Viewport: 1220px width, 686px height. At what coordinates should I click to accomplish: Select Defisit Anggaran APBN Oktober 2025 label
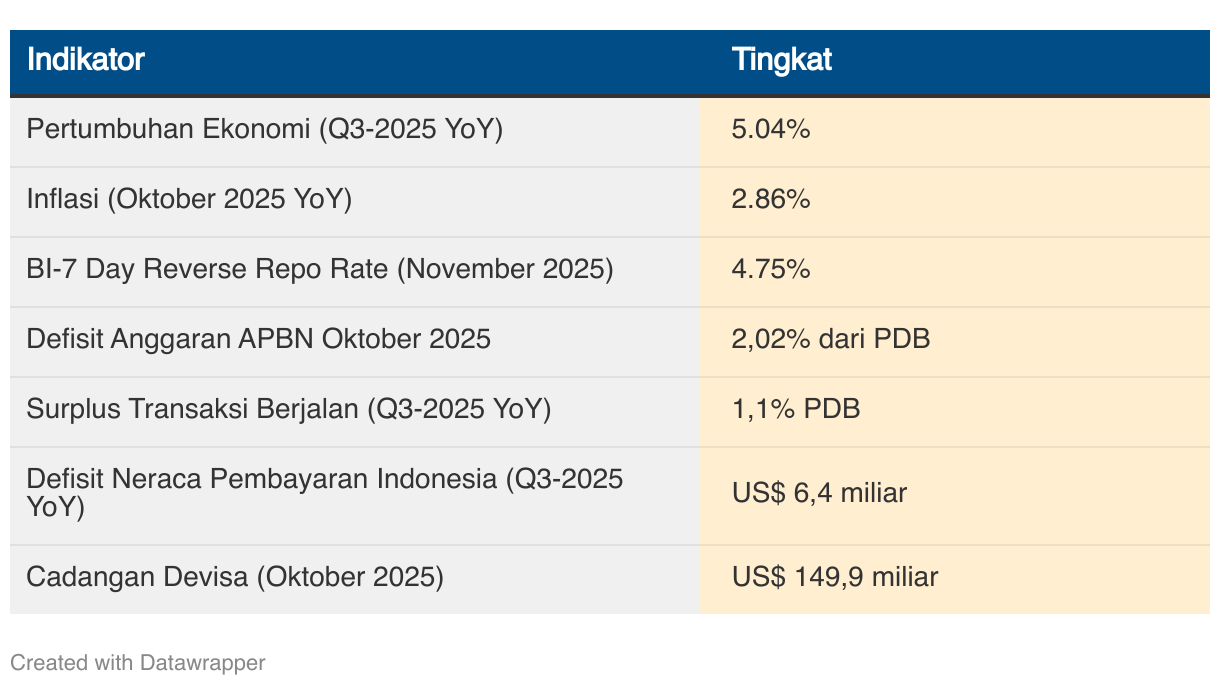259,339
